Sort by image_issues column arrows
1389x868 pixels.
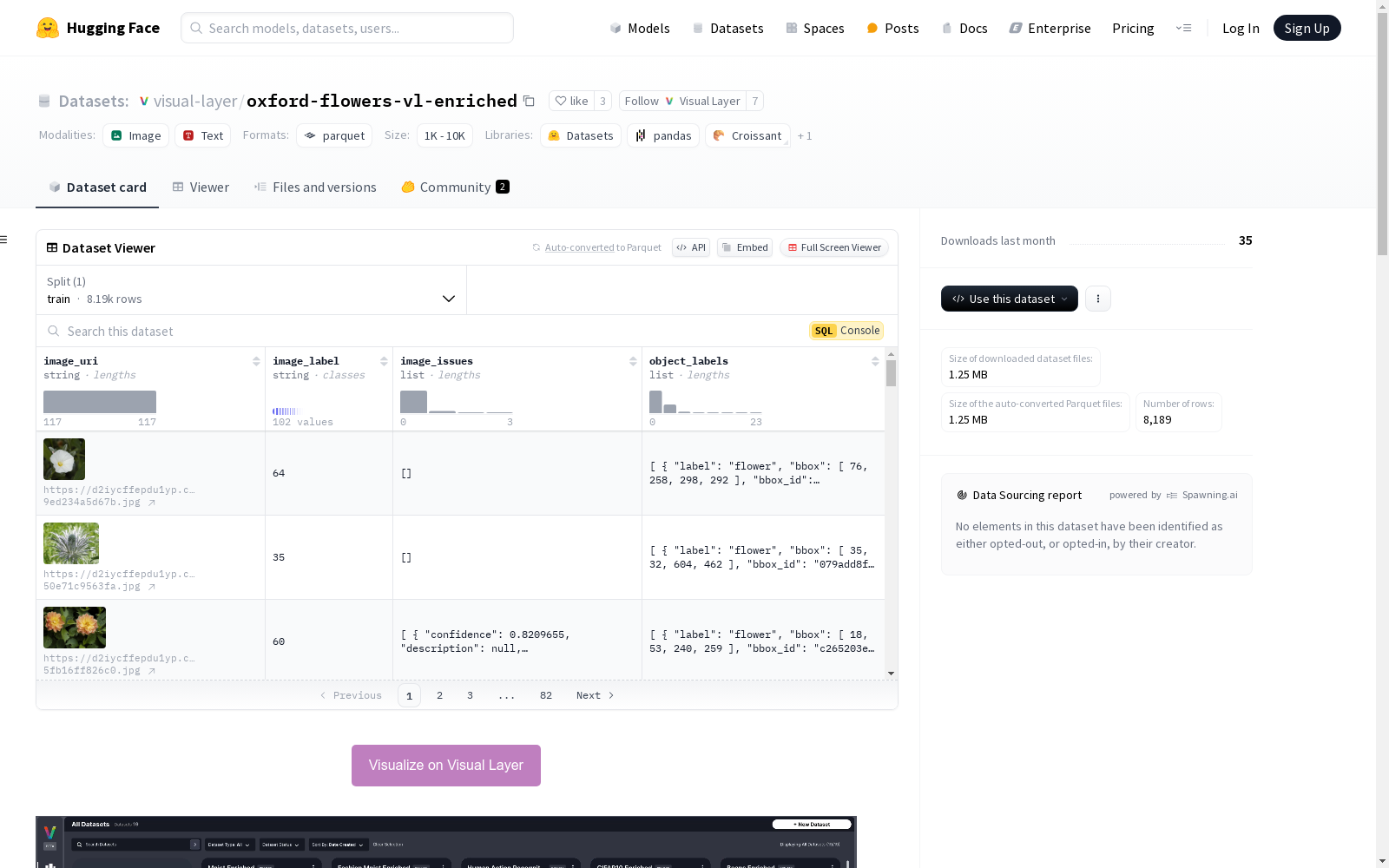coord(633,361)
